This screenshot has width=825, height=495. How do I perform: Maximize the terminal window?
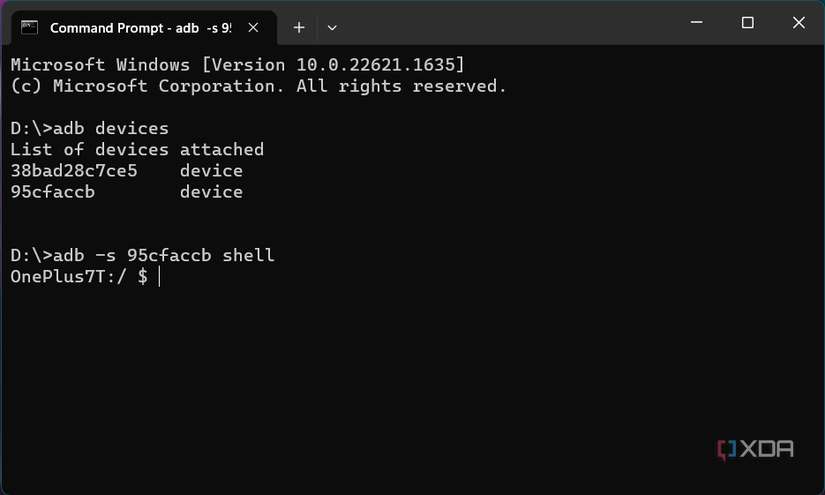(747, 23)
